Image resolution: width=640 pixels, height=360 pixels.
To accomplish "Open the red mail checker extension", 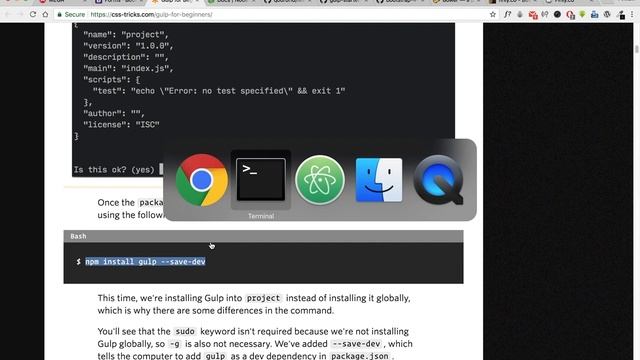I will [x=533, y=15].
